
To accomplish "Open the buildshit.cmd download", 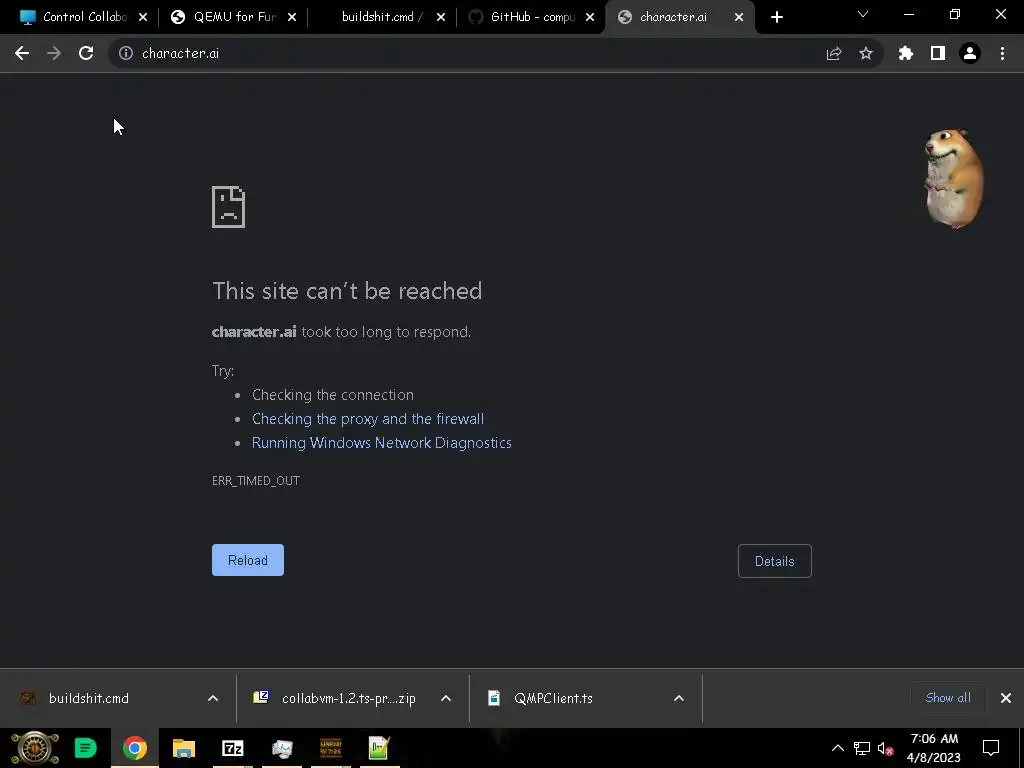I will point(89,698).
